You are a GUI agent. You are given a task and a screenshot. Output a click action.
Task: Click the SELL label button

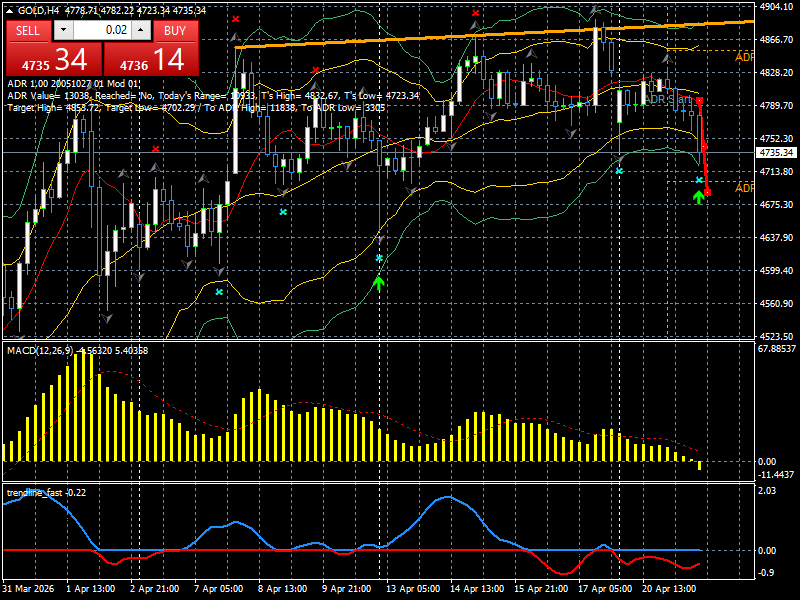click(x=28, y=31)
